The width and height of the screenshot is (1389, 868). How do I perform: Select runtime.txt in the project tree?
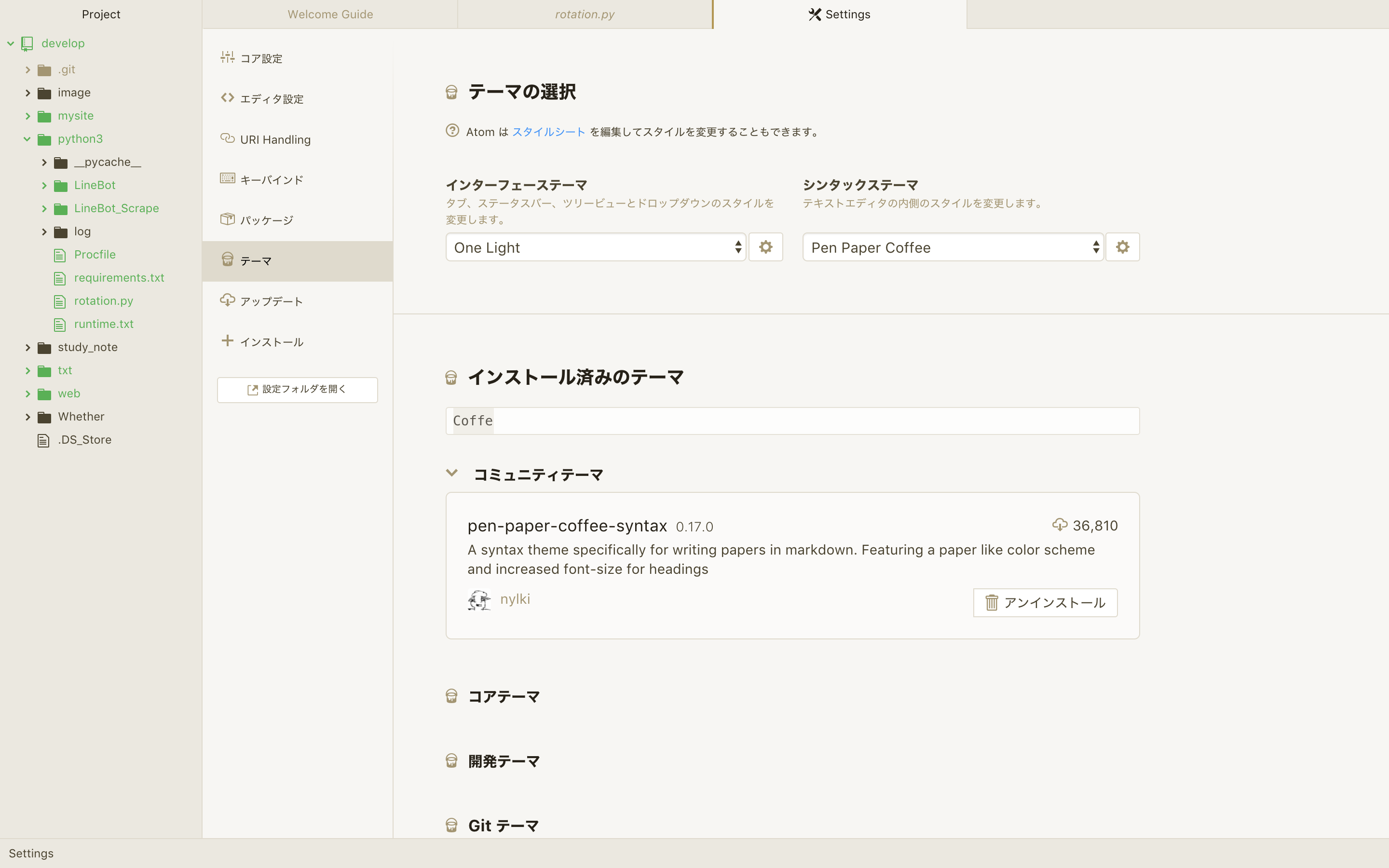click(x=103, y=325)
